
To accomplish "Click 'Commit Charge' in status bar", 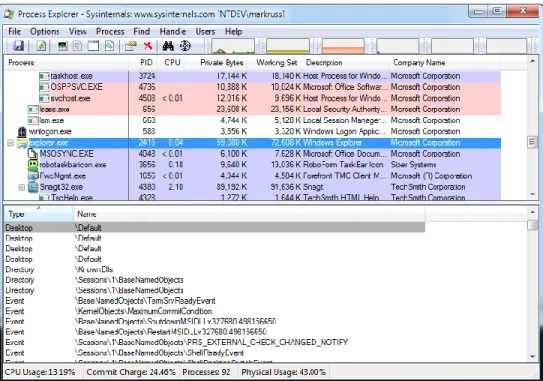I will [x=131, y=372].
